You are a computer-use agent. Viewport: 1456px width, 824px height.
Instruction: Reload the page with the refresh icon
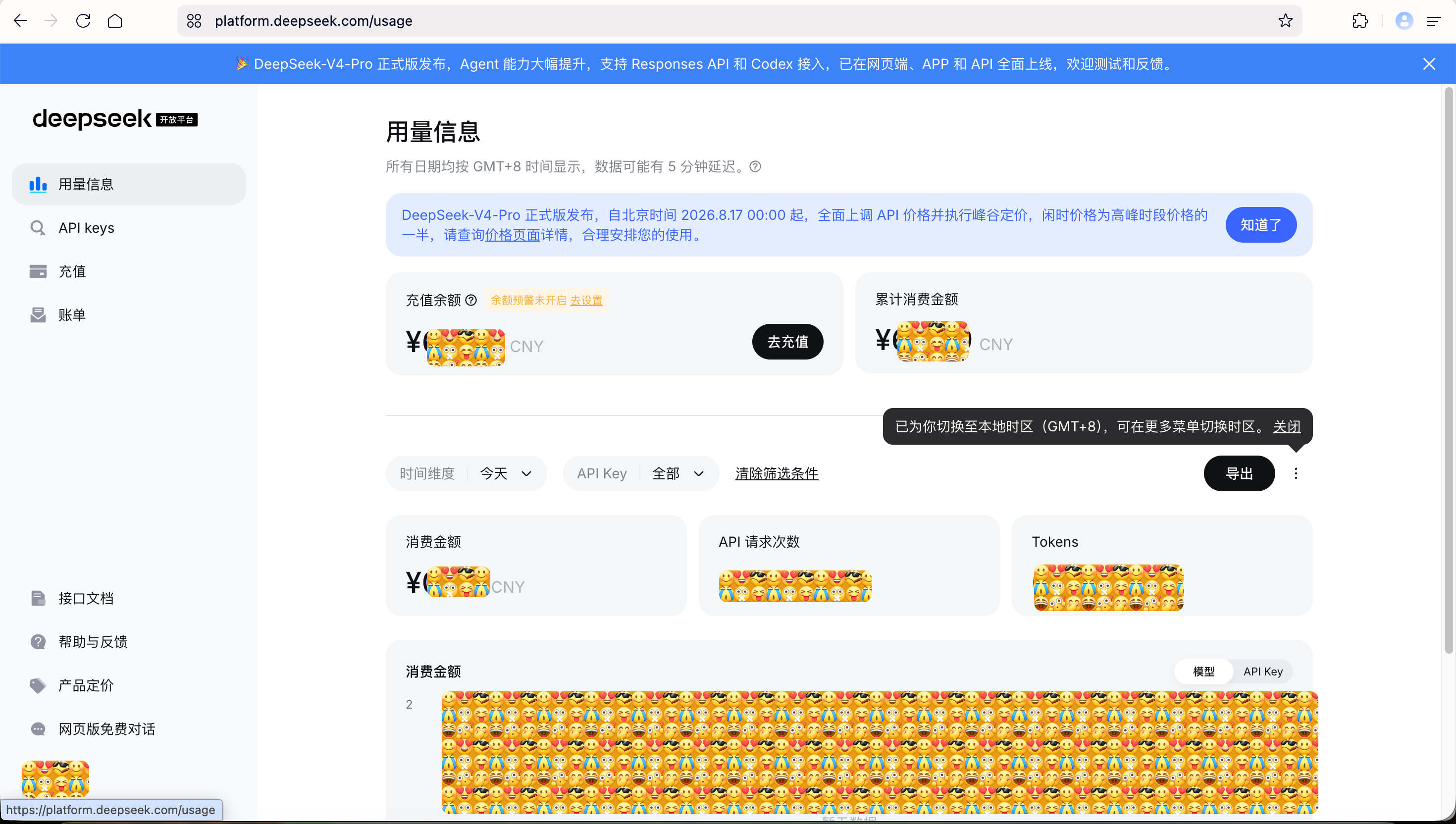point(83,21)
